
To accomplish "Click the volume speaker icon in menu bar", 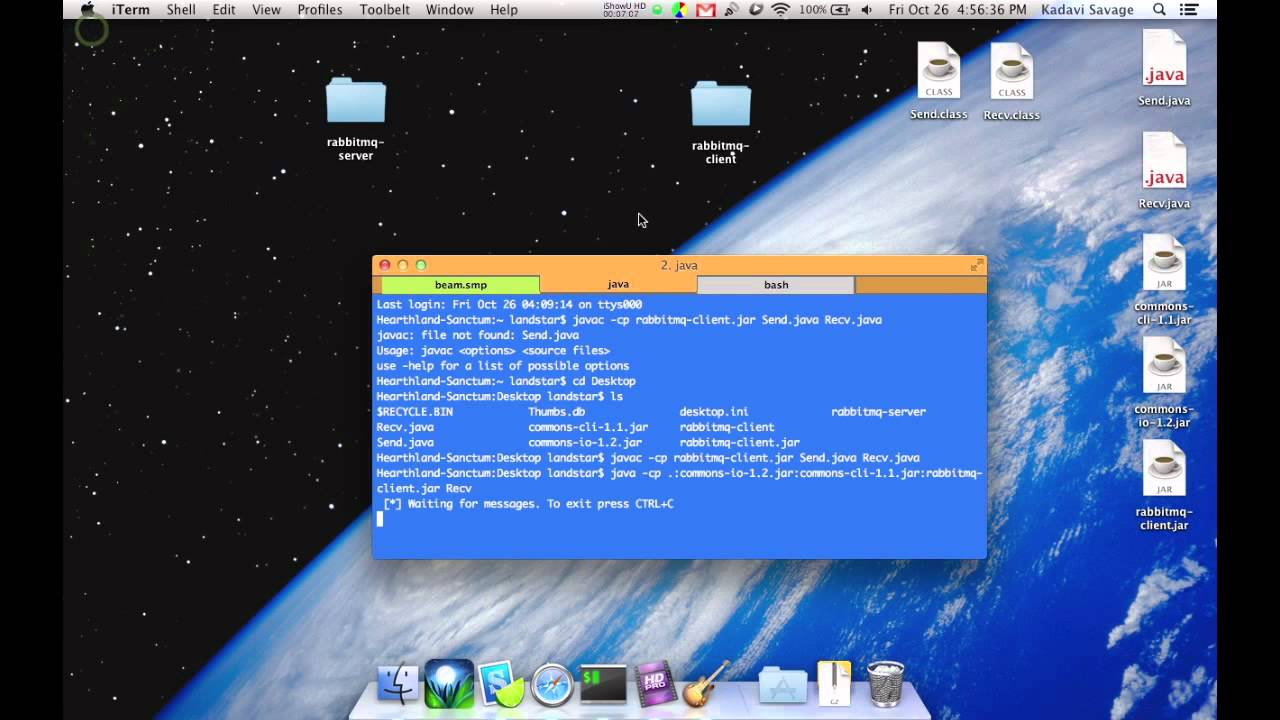I will [x=866, y=10].
